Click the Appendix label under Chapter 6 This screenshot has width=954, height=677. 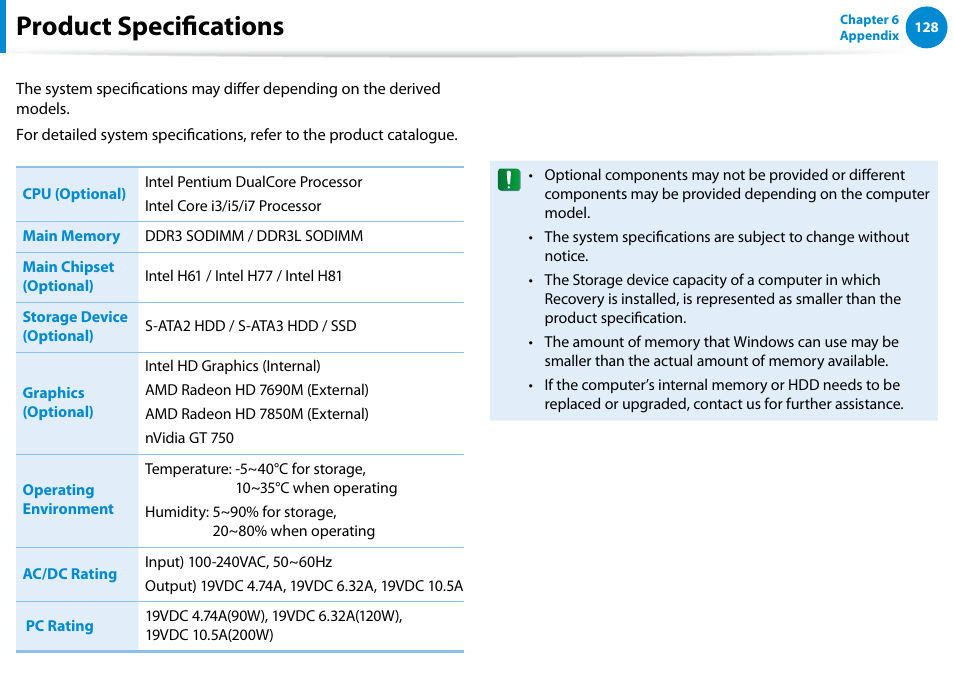[869, 35]
